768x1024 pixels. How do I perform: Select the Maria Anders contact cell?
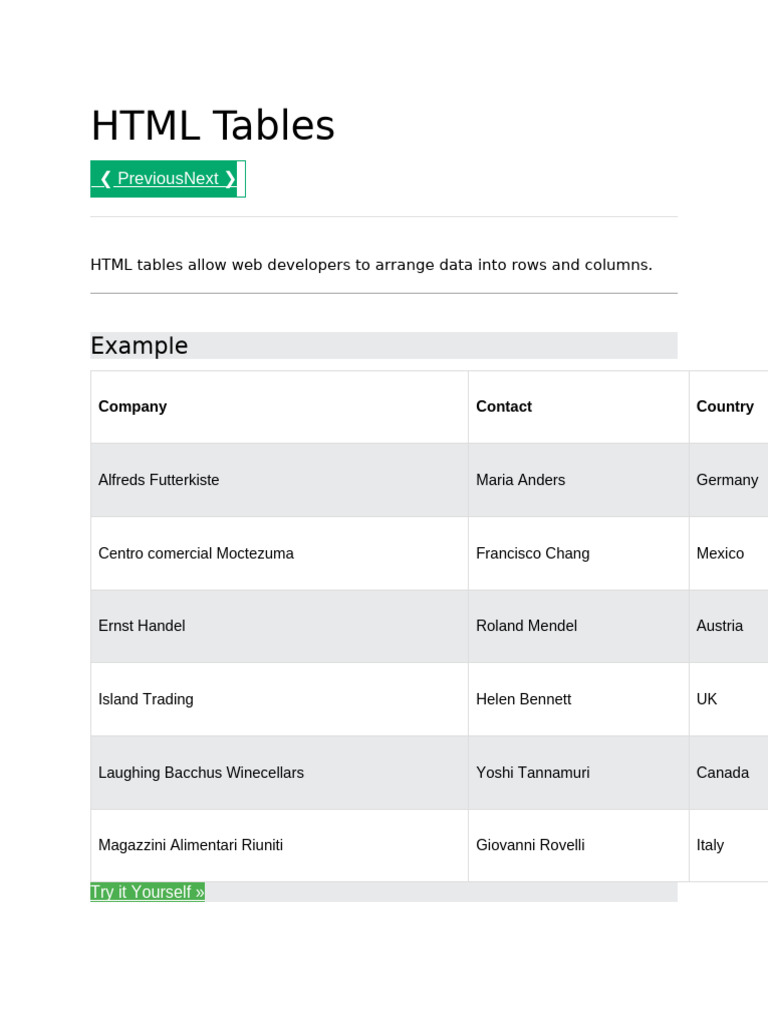520,480
